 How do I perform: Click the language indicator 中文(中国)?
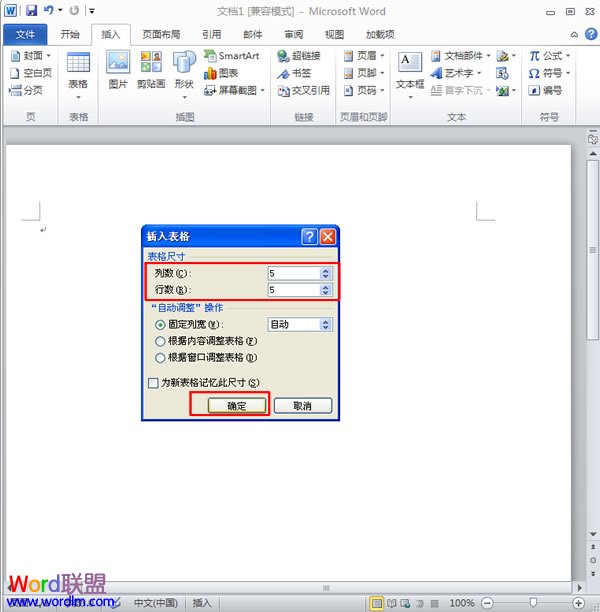[x=155, y=603]
